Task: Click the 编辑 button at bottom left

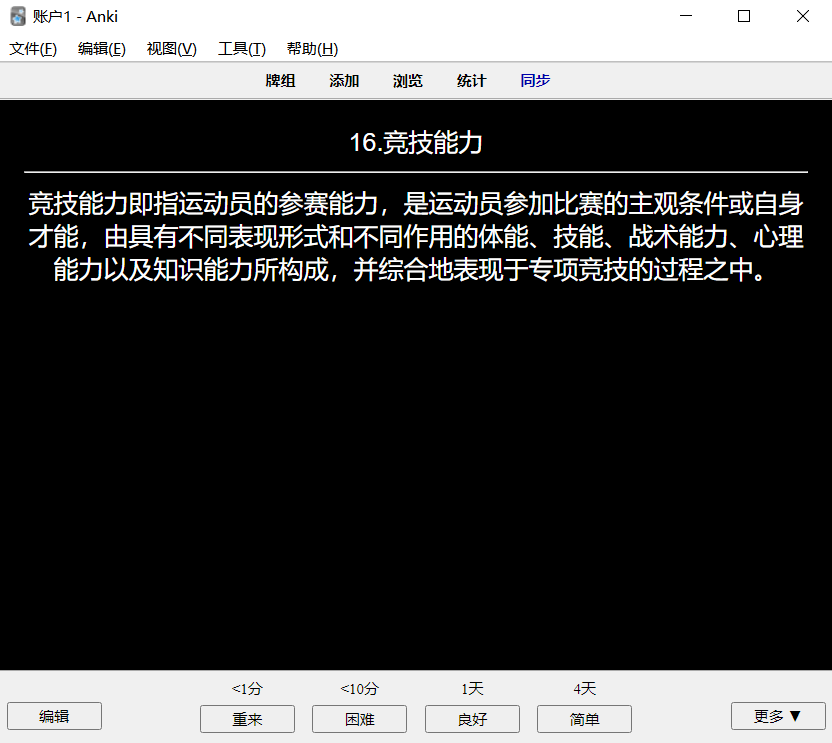Action: (54, 716)
